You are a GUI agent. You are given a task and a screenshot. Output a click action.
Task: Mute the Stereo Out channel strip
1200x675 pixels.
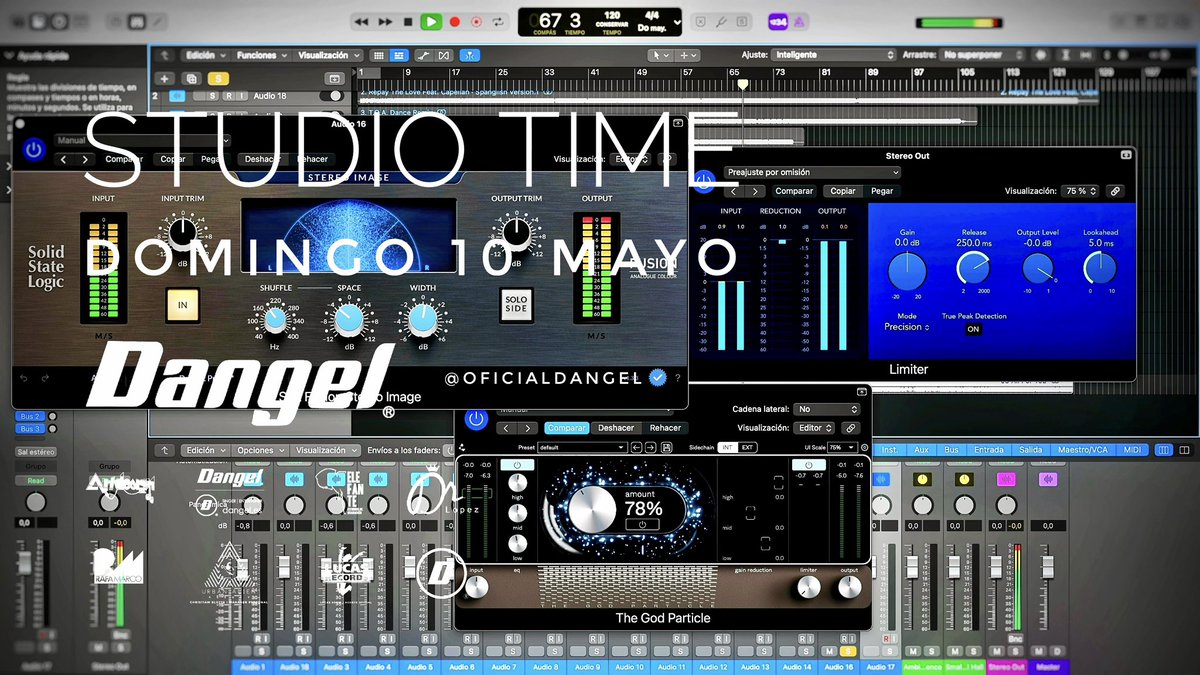[x=999, y=651]
